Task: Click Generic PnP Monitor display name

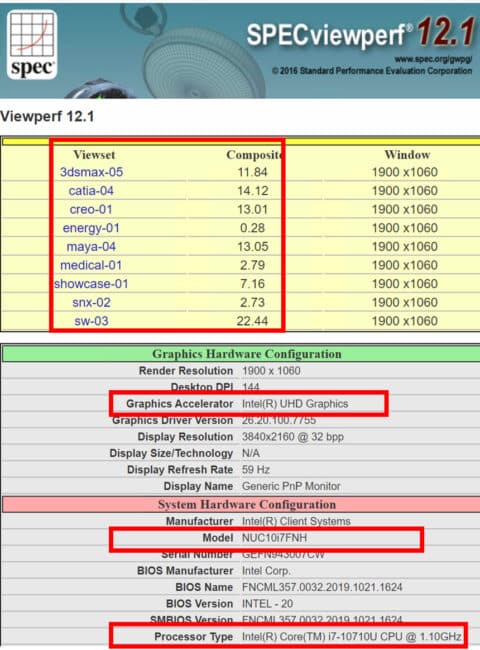Action: [x=291, y=486]
